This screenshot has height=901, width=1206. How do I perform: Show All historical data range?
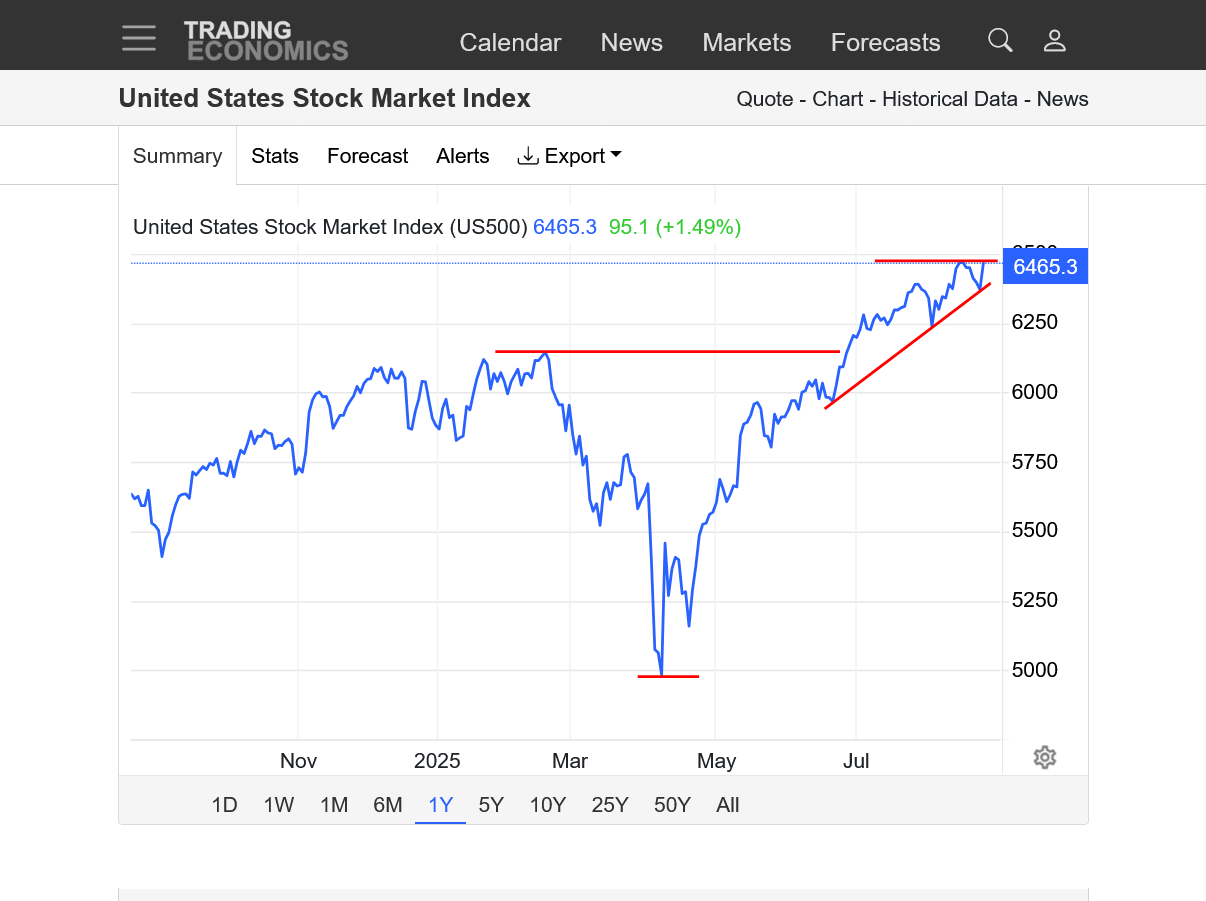coord(728,805)
